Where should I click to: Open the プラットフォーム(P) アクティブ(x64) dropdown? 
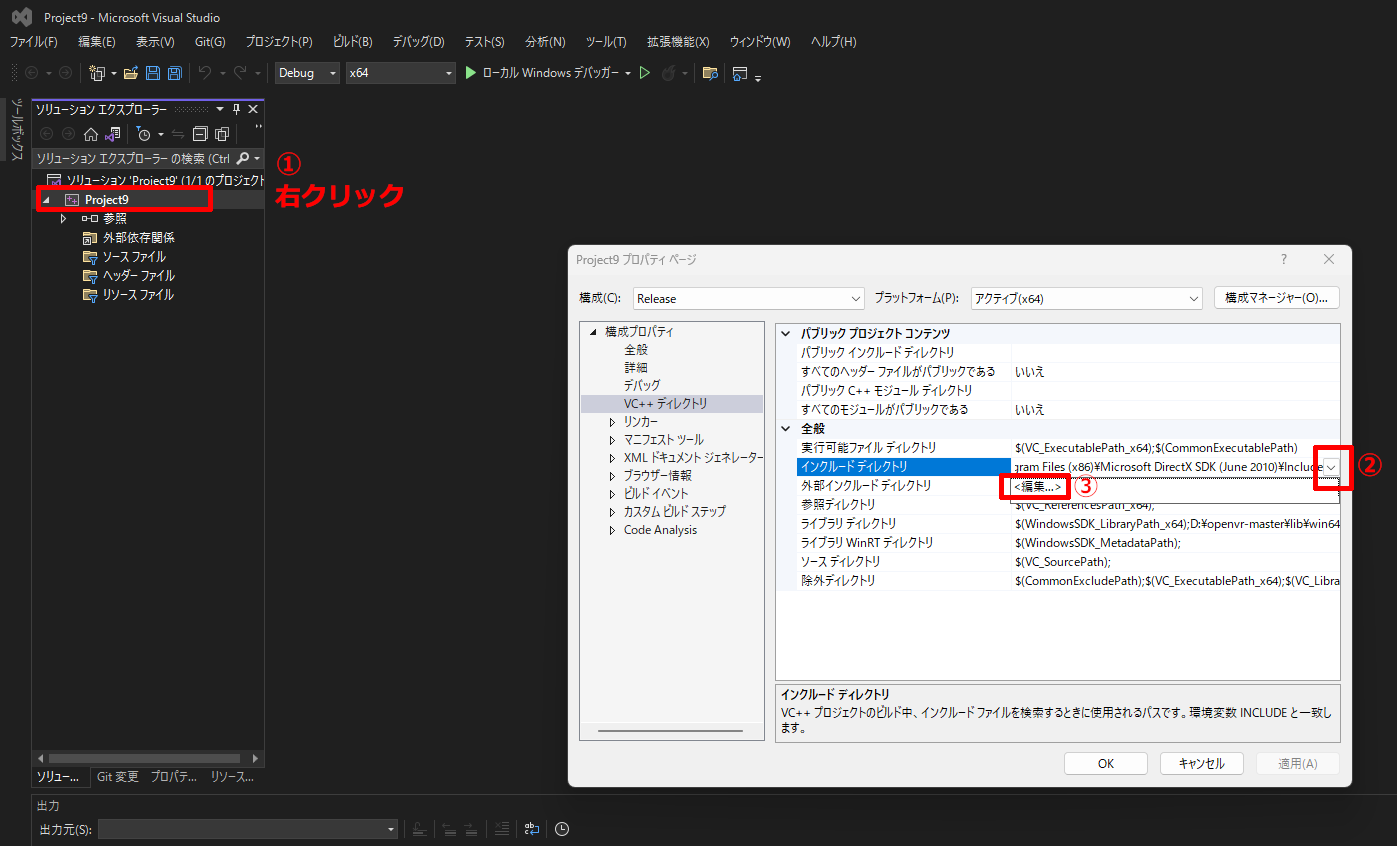[1086, 298]
